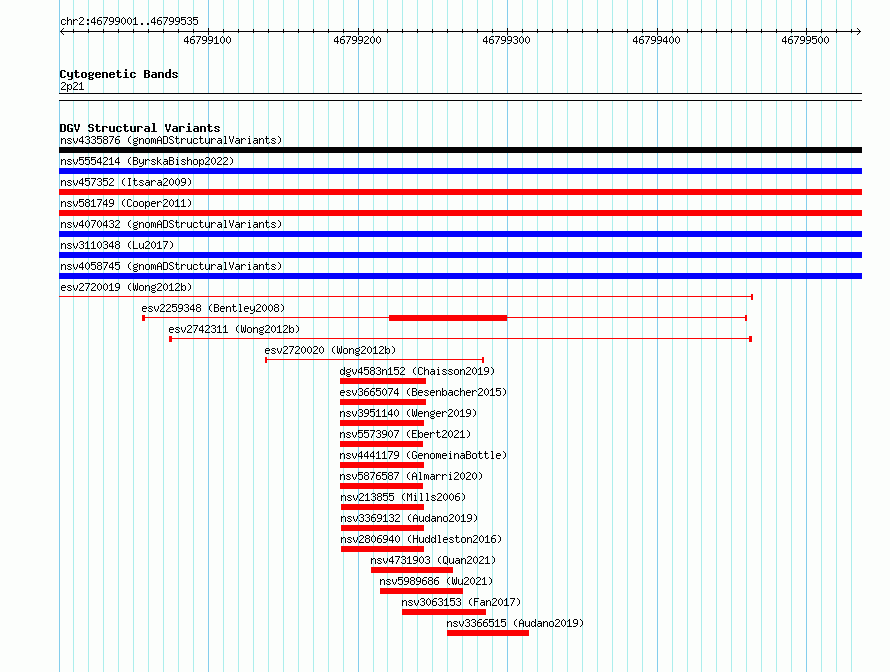Open variant nsv5876587 (Almarri2020) label
This screenshot has width=890, height=672.
pyautogui.click(x=411, y=476)
